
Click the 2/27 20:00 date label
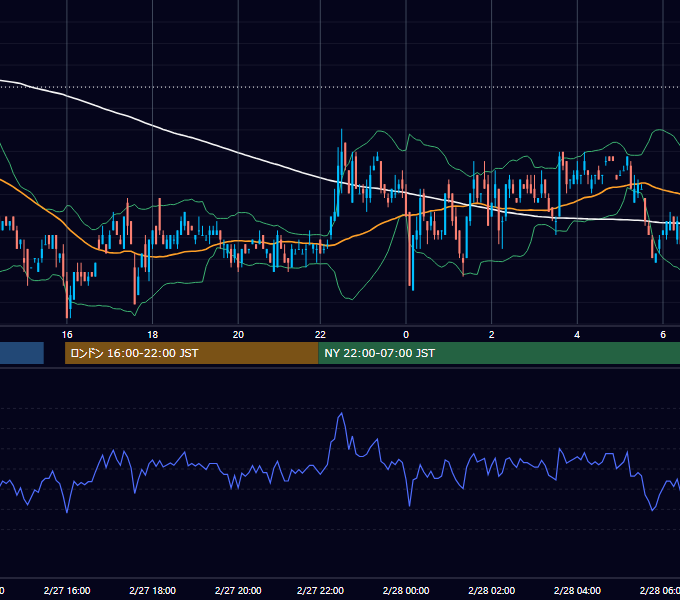click(x=238, y=590)
